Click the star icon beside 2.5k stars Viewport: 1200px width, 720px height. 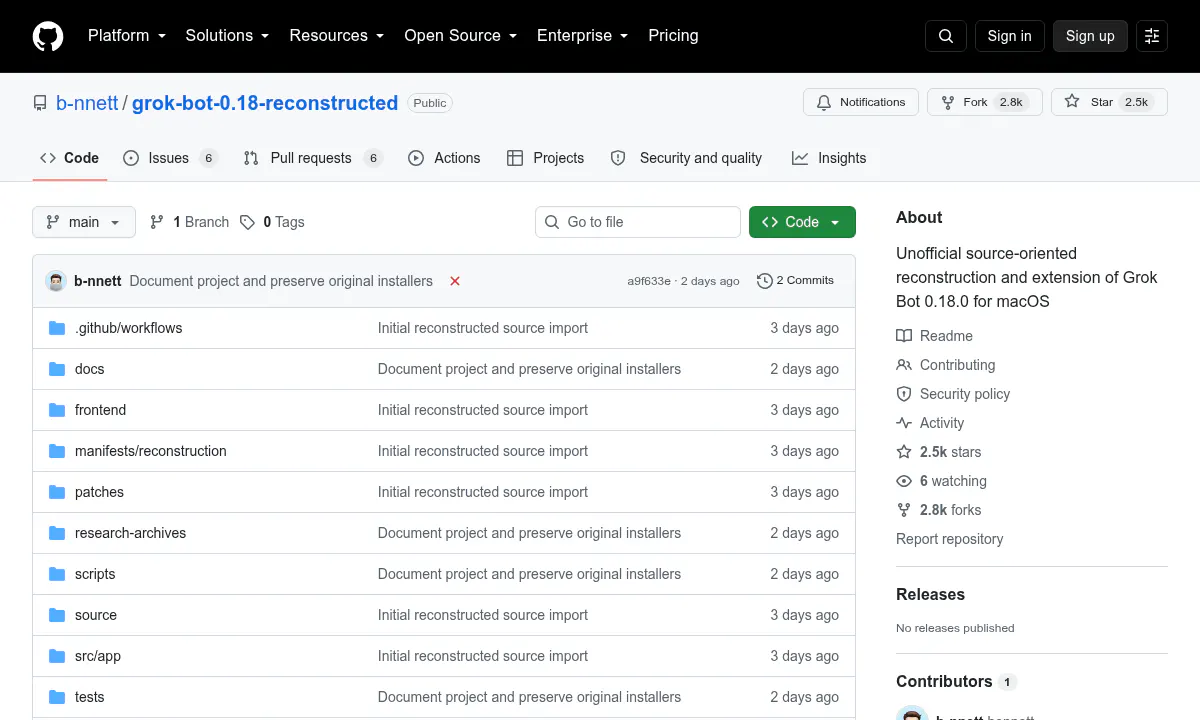pos(904,452)
